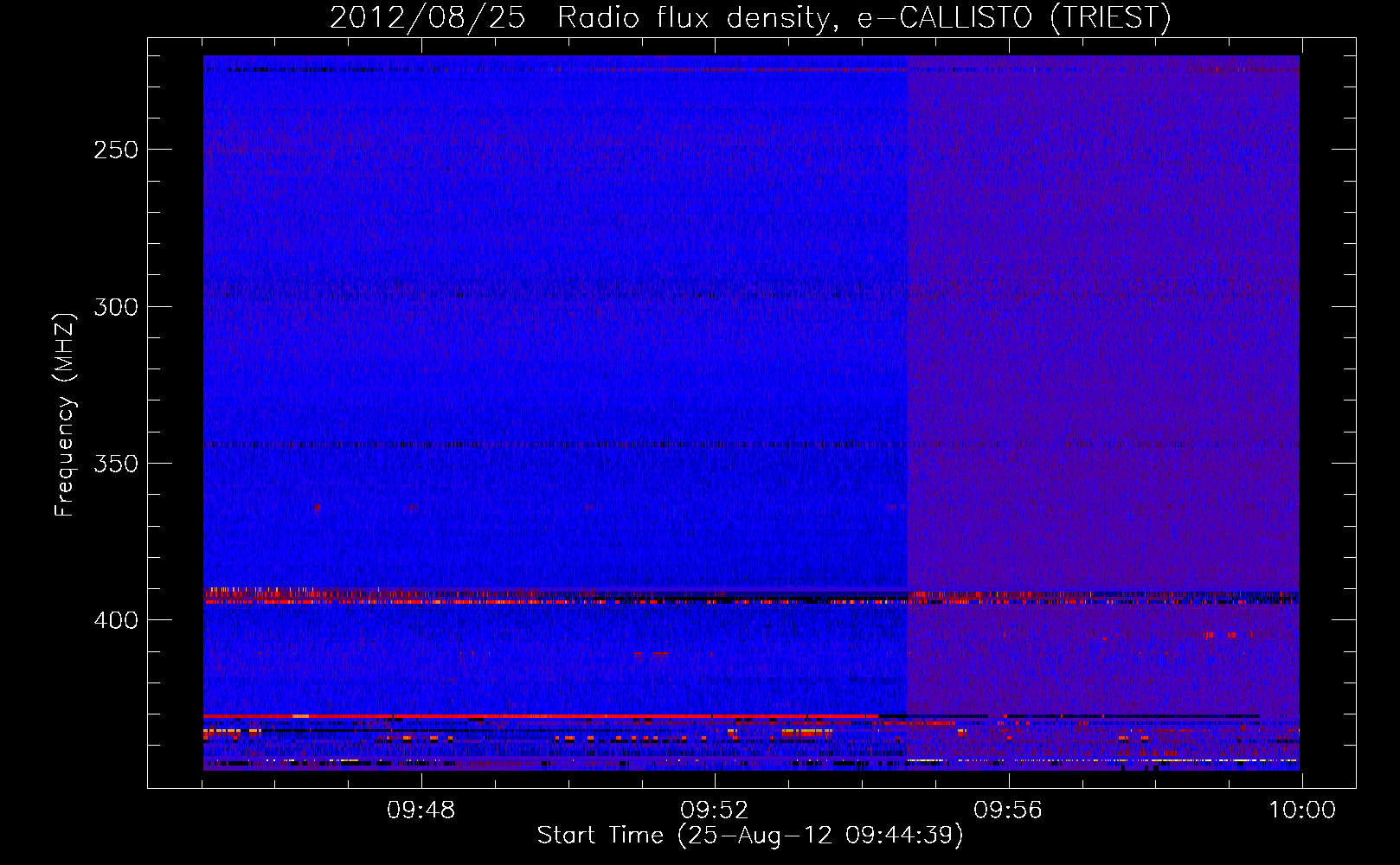Viewport: 1400px width, 865px height.
Task: Click the 350 frequency tick label
Action: [116, 464]
